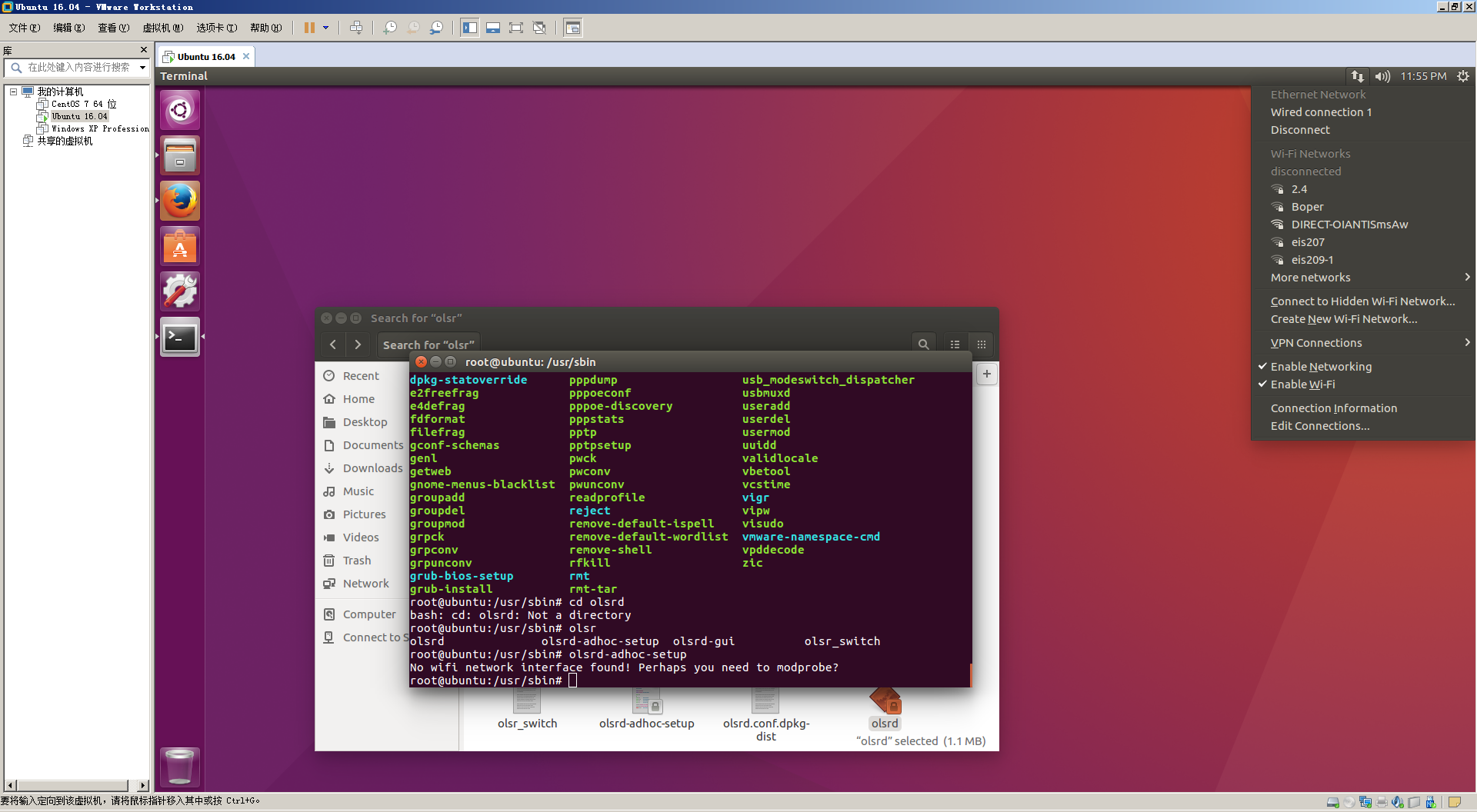Select 共享的虚拟机 in library tree

65,141
